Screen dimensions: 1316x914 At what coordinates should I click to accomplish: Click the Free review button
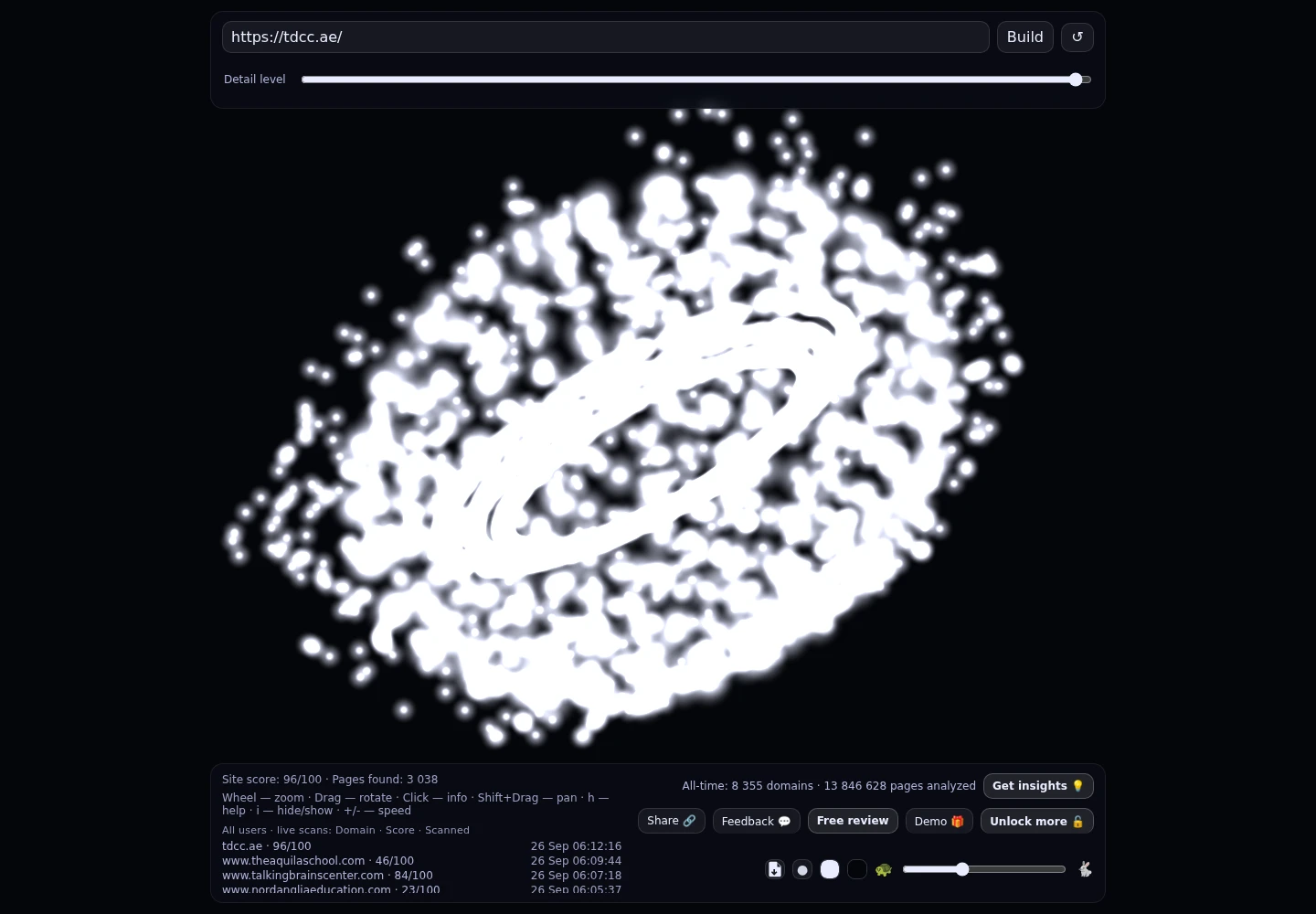pyautogui.click(x=853, y=821)
